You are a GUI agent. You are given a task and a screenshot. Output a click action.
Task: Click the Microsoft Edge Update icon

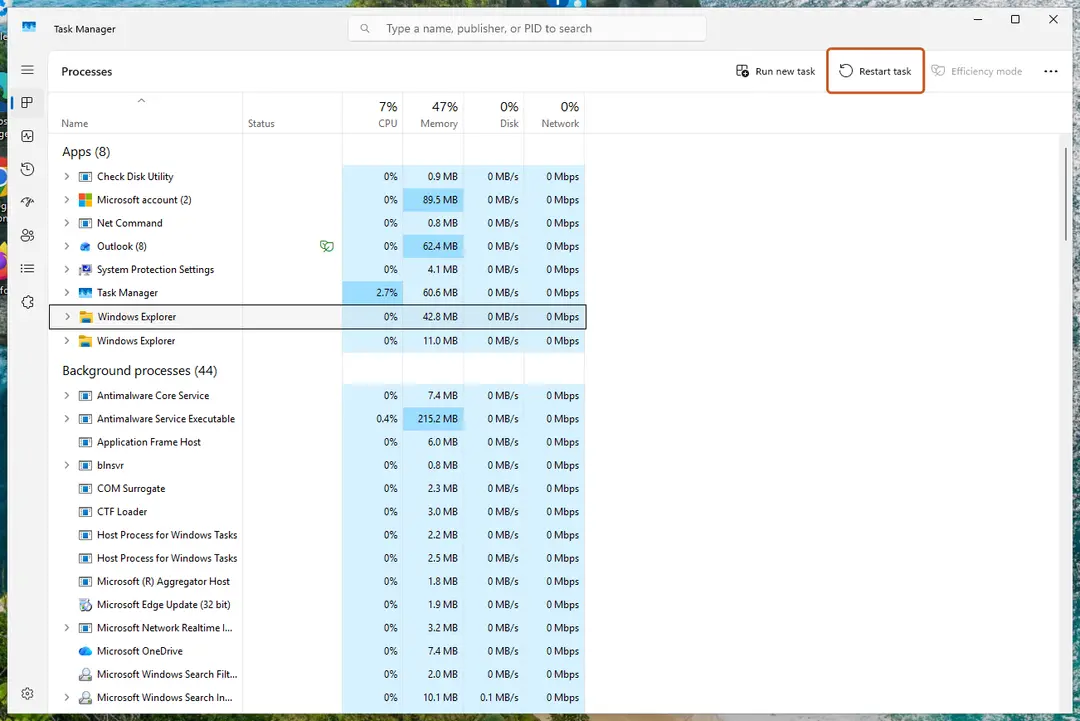click(x=85, y=605)
